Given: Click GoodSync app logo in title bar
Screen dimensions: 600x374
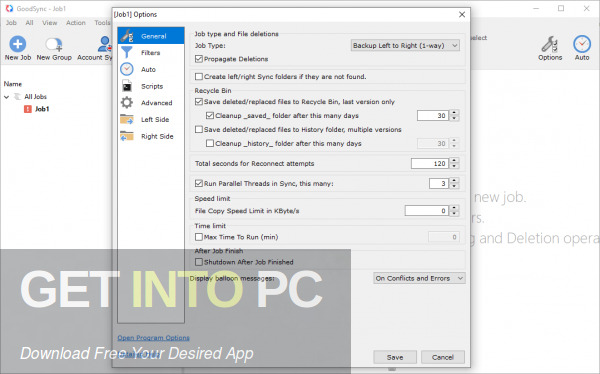Looking at the screenshot, I should click(9, 8).
